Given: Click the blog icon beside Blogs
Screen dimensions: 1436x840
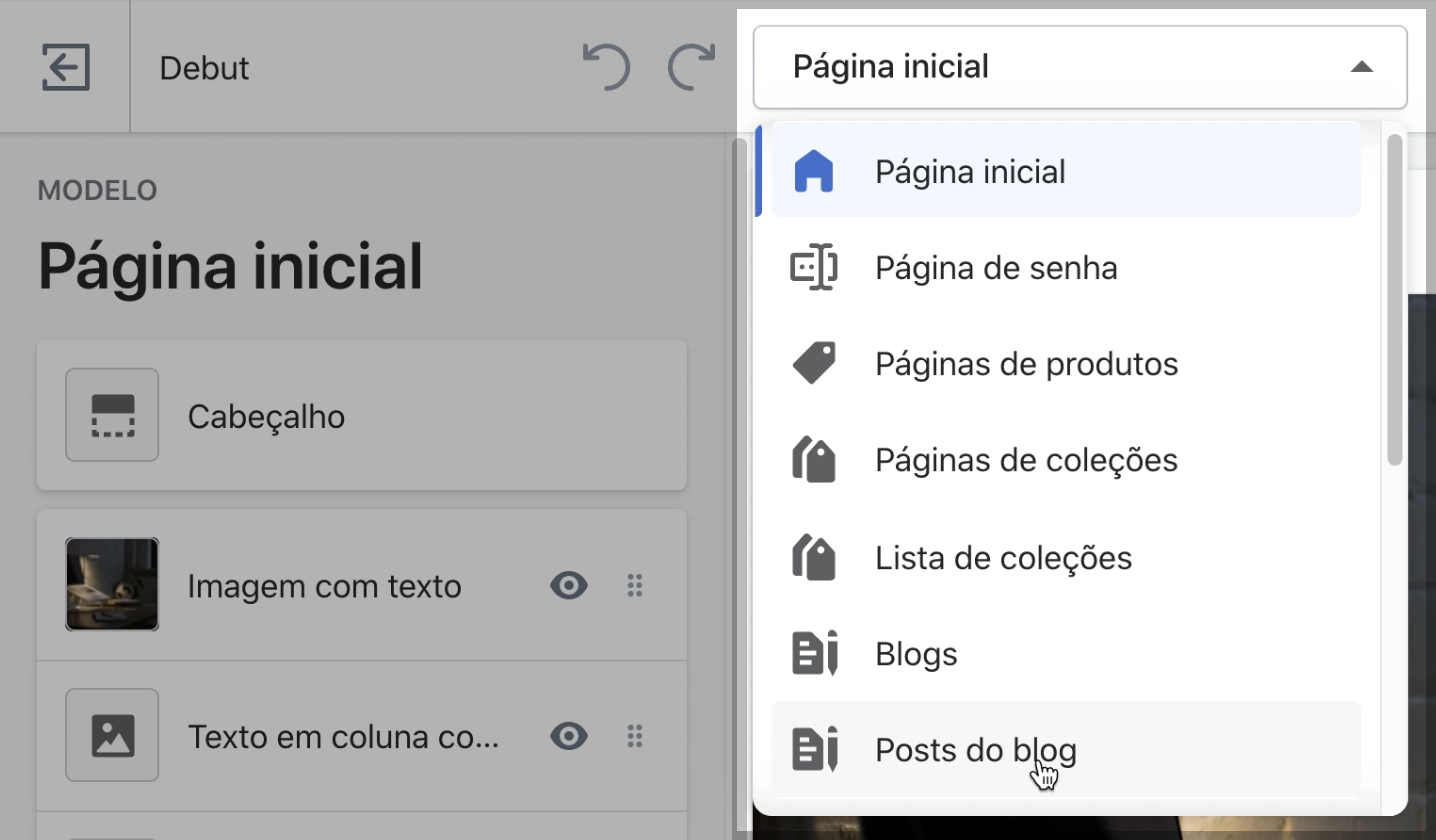Looking at the screenshot, I should click(815, 653).
